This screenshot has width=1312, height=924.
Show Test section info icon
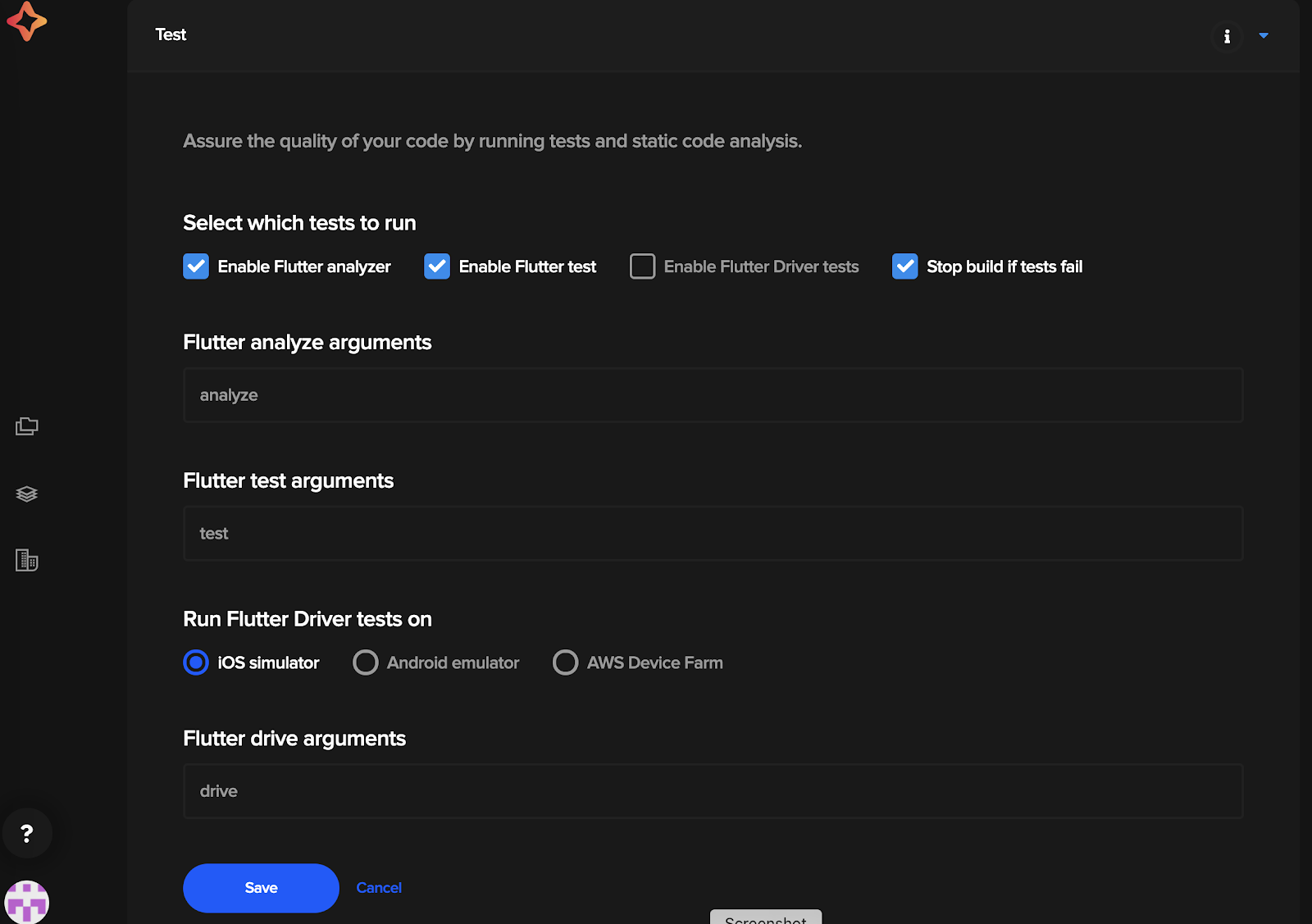click(1227, 36)
